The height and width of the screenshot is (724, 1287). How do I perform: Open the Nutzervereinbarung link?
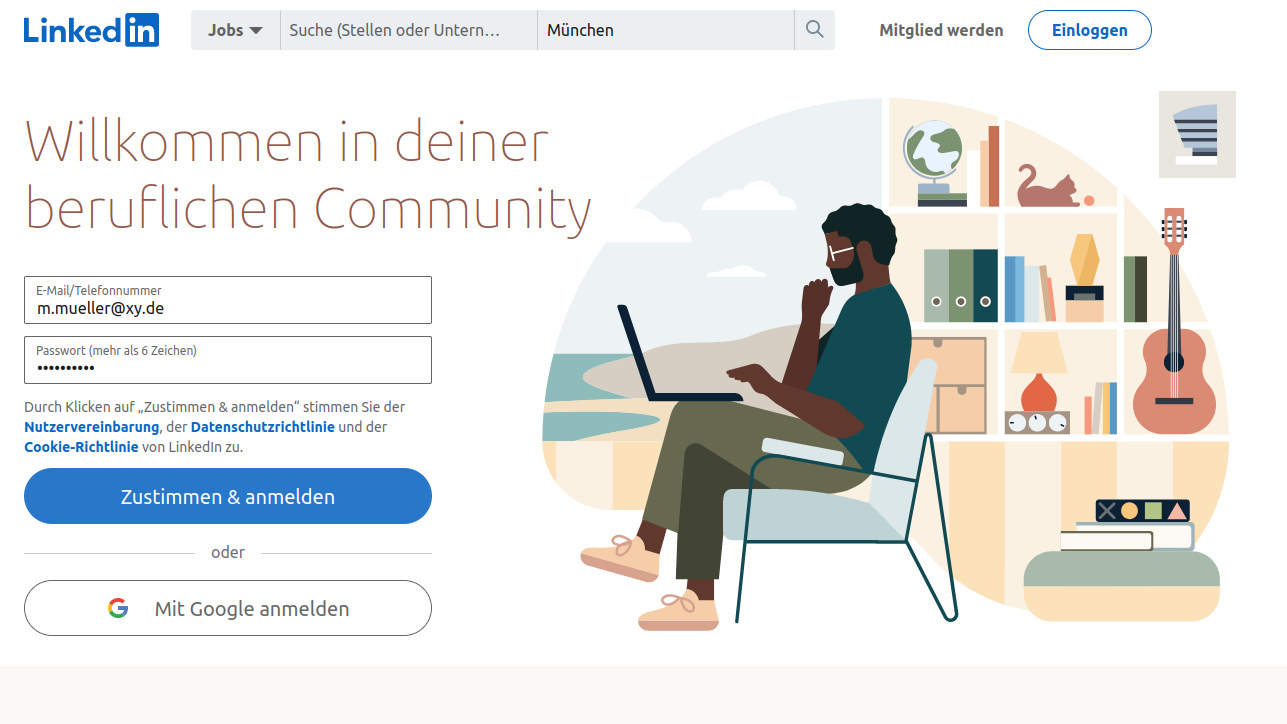coord(92,427)
